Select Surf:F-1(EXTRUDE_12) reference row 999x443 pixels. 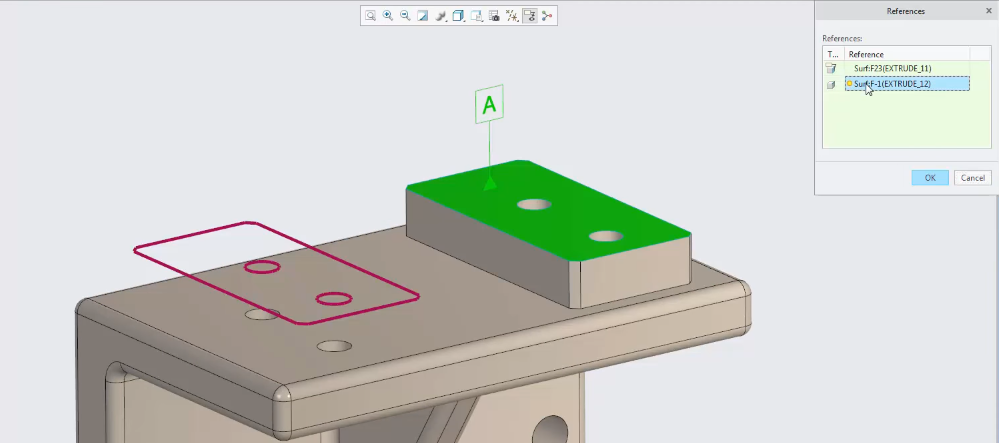coord(906,84)
